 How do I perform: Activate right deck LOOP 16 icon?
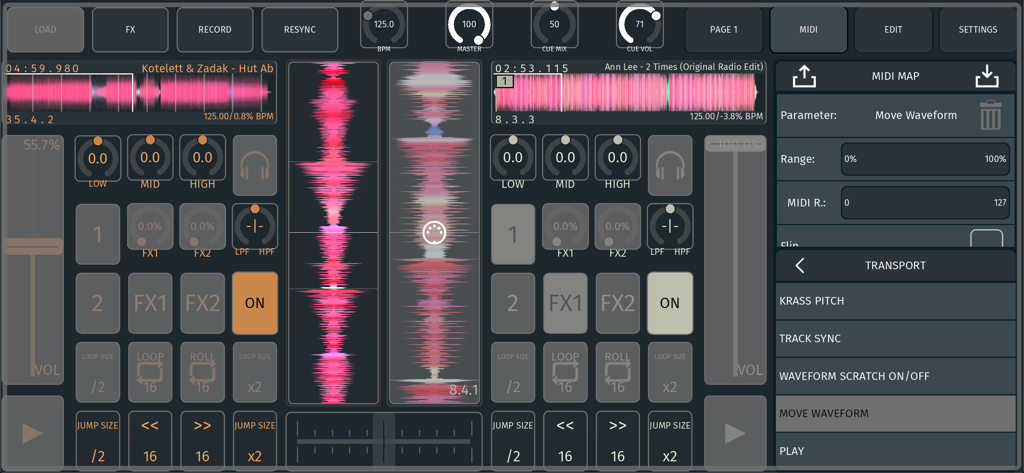565,372
